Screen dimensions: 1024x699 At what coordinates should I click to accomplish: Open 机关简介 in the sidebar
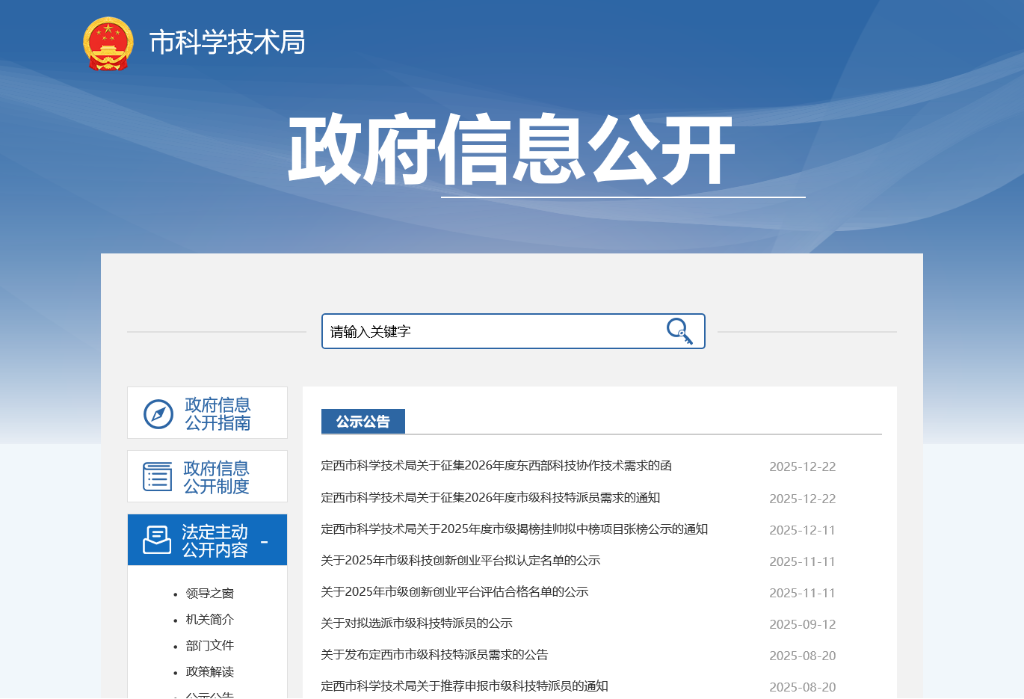(209, 619)
